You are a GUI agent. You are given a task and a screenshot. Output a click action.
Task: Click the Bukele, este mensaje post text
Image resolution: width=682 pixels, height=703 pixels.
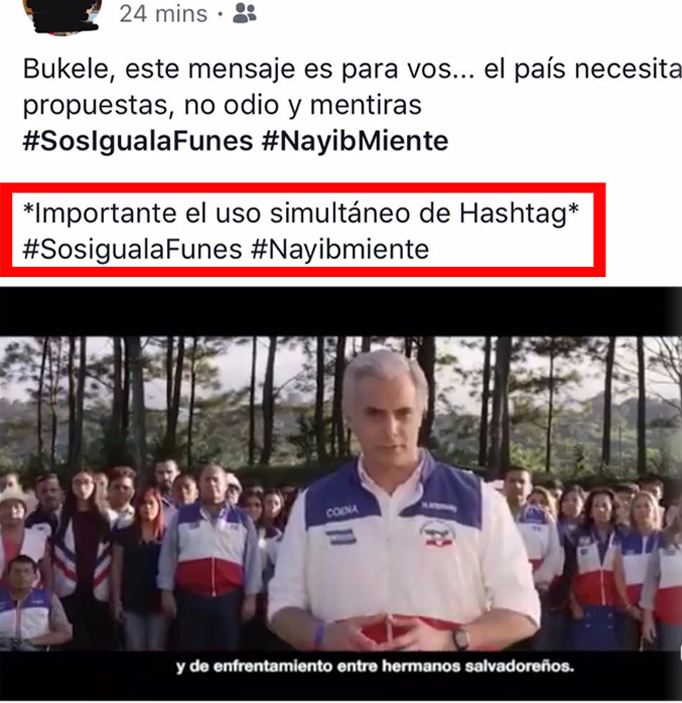click(x=352, y=69)
